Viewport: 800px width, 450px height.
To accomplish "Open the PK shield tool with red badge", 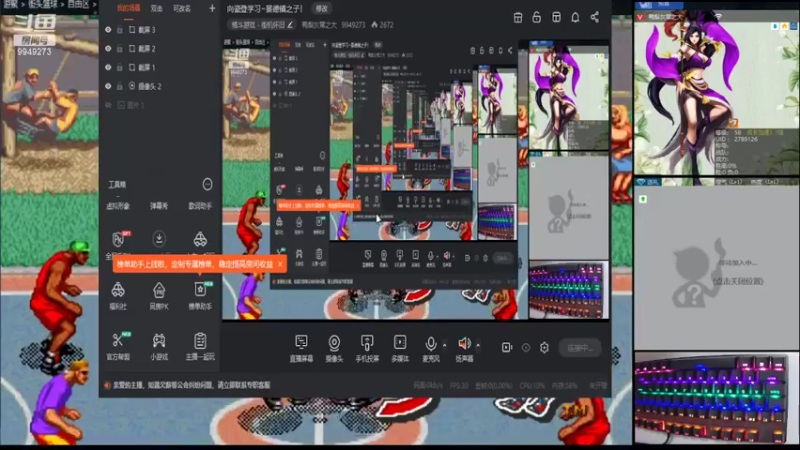I will (x=119, y=239).
